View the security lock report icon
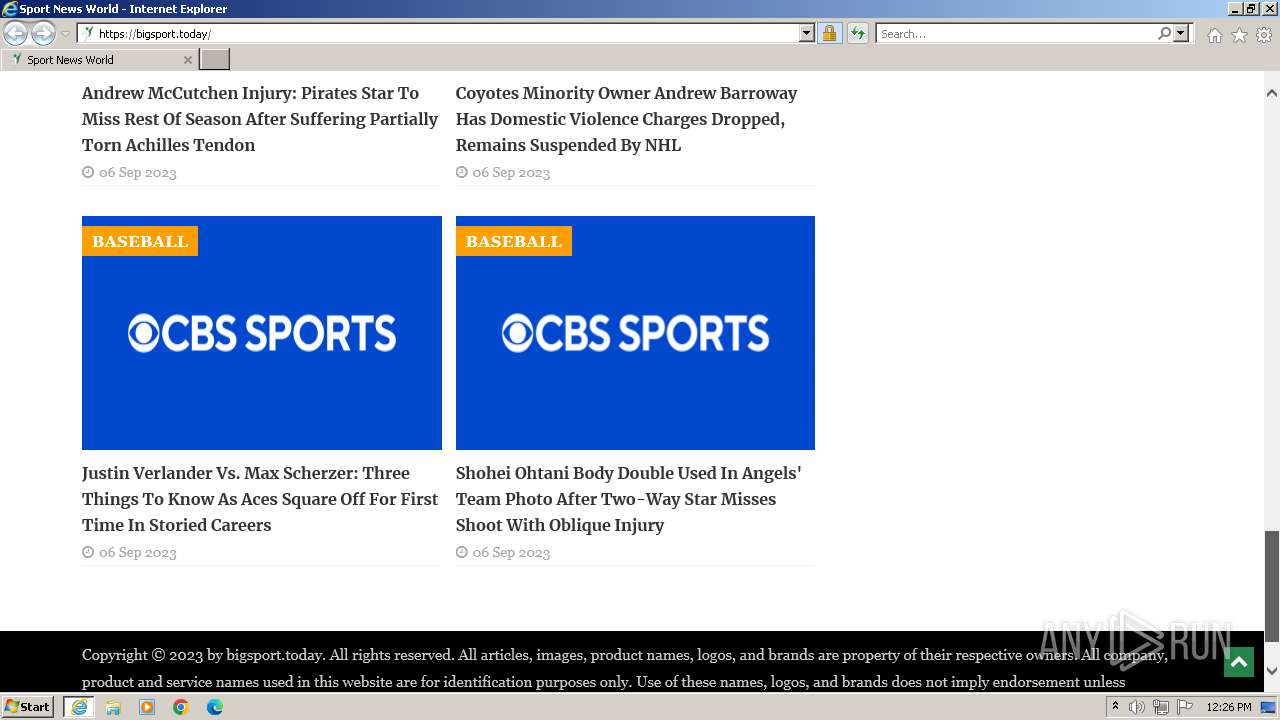Viewport: 1280px width, 720px height. pyautogui.click(x=829, y=34)
